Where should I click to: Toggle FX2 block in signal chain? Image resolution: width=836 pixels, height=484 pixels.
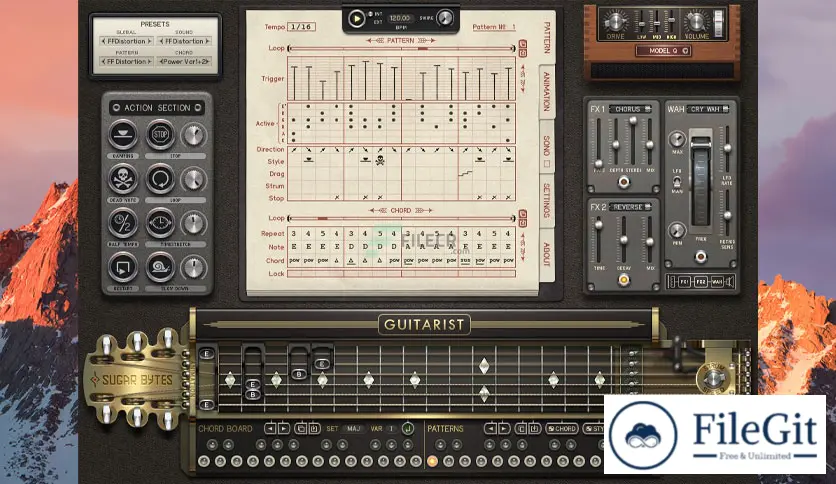coord(701,281)
